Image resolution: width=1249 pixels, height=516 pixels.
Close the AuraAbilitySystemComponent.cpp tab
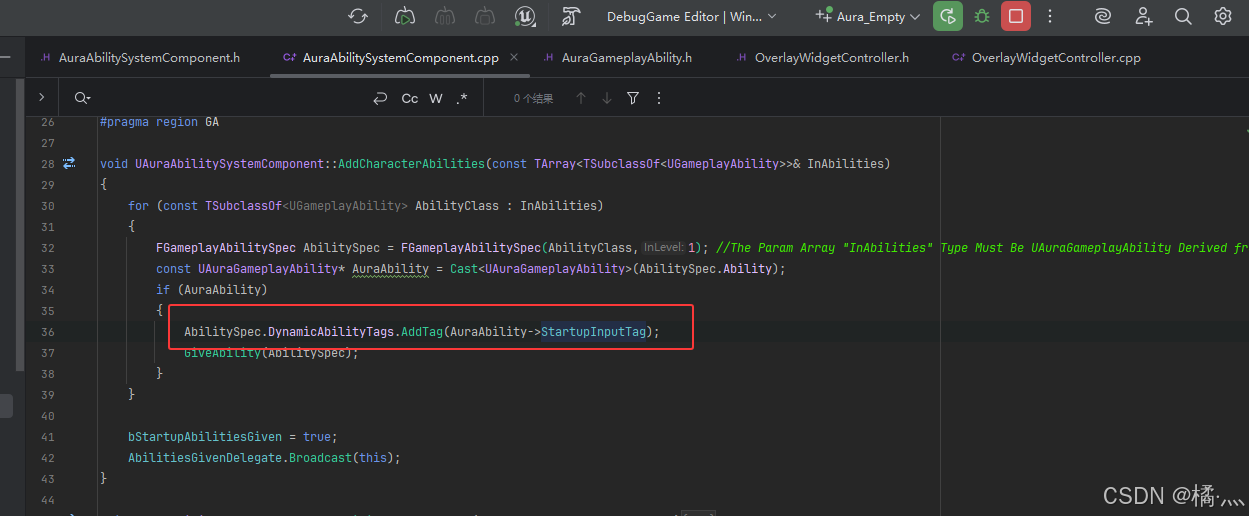click(x=514, y=58)
